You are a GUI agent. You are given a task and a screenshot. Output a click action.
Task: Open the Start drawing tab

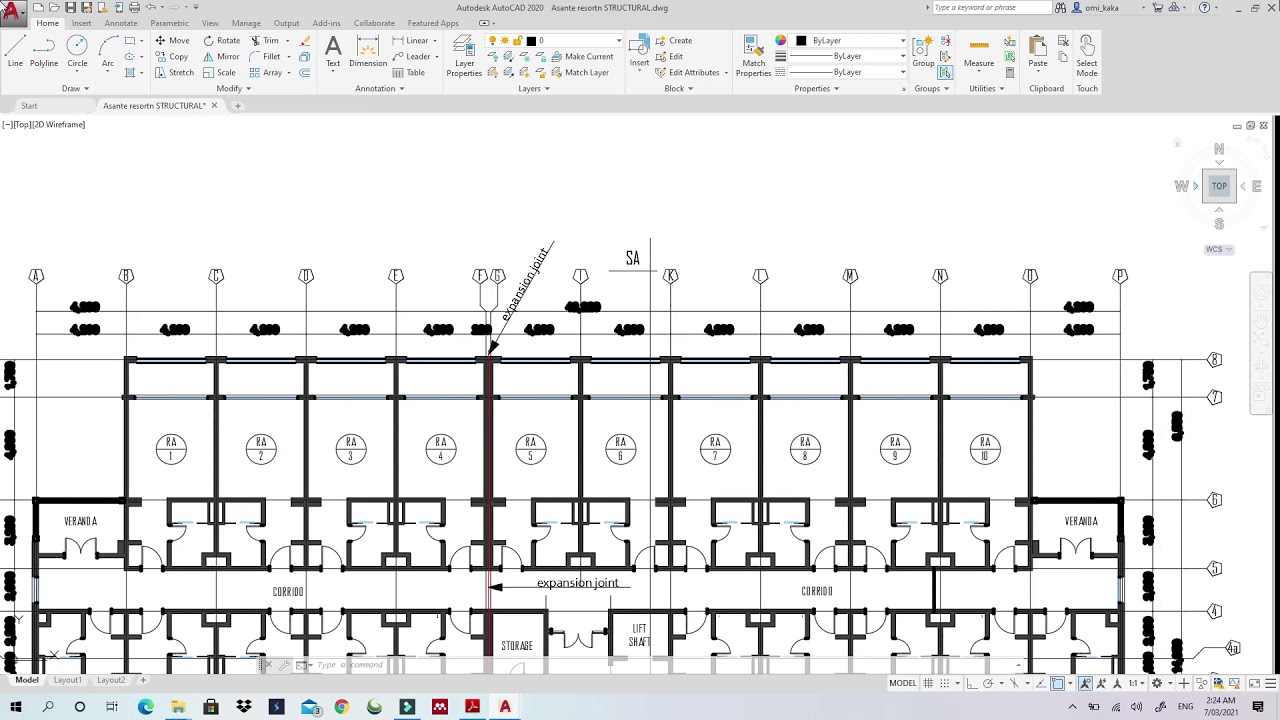(x=29, y=106)
